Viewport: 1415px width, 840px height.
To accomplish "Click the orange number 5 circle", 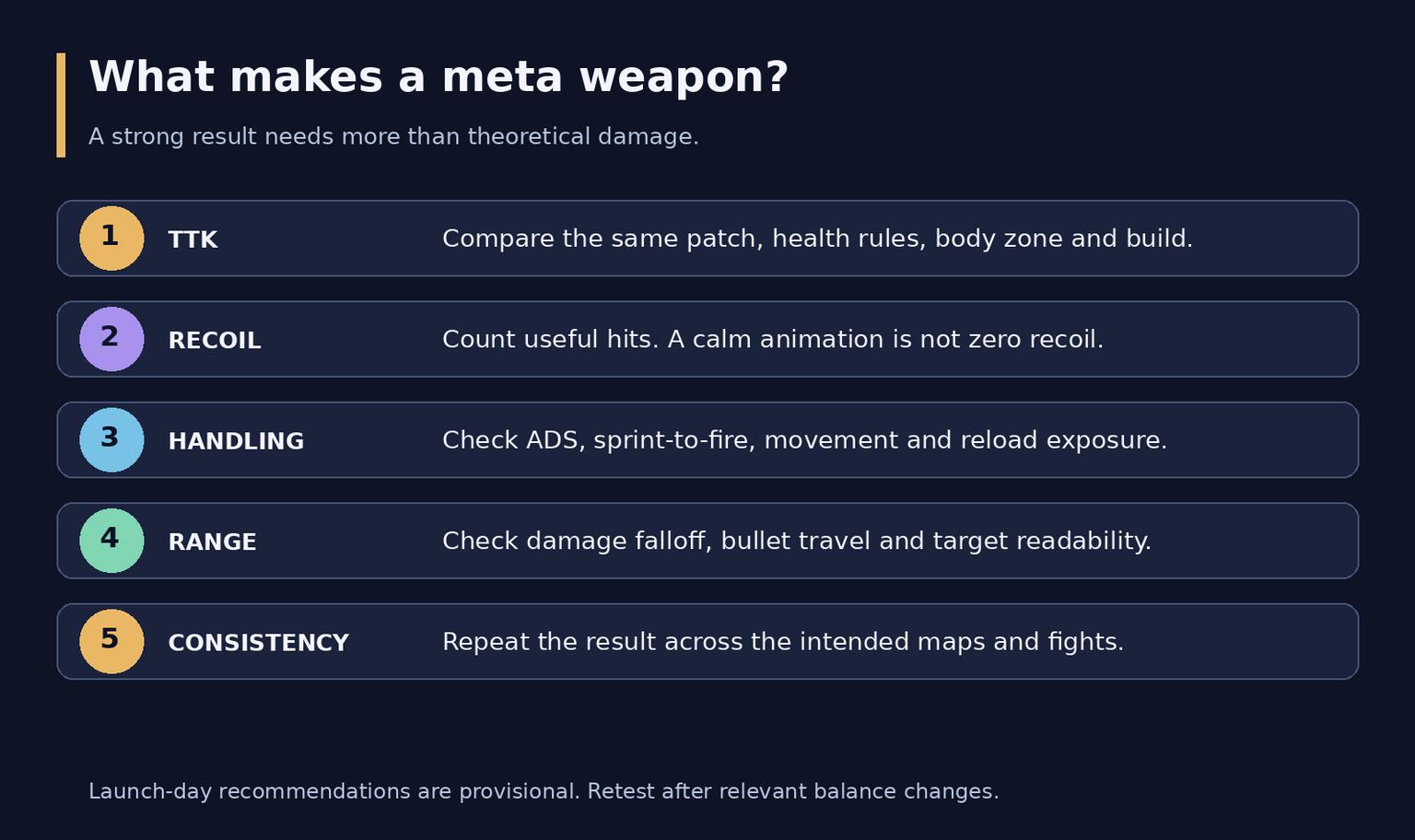I will (111, 642).
